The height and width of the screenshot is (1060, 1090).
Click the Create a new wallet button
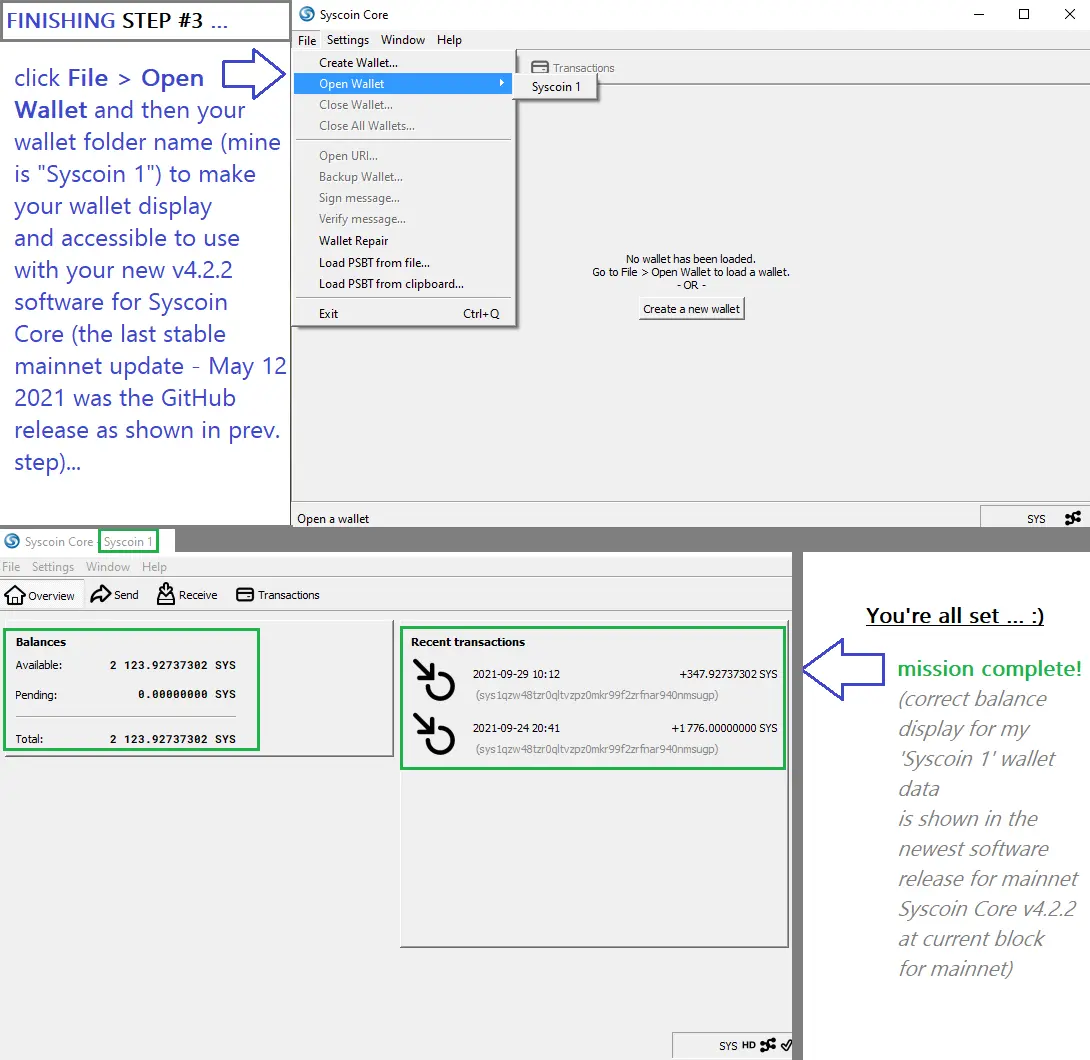pyautogui.click(x=691, y=309)
